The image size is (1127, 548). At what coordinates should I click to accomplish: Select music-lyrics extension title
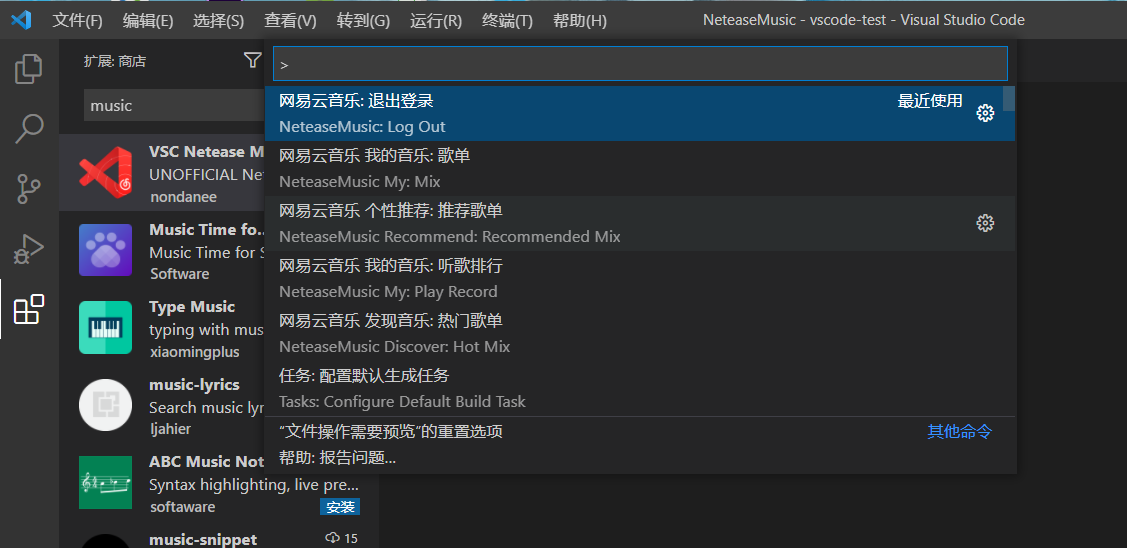pos(194,385)
